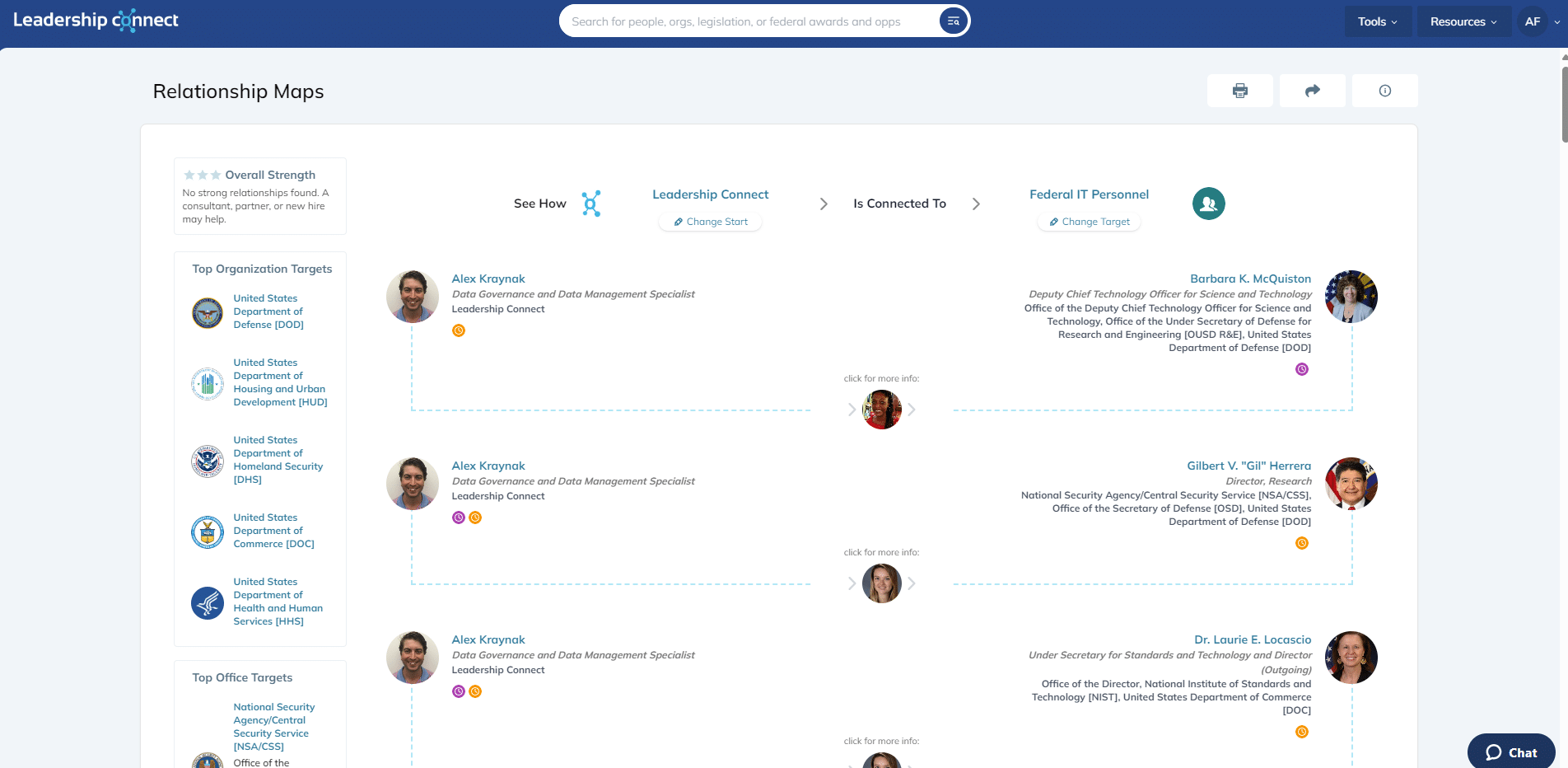Click orange badge under Laurie Locascio's details

(1302, 732)
